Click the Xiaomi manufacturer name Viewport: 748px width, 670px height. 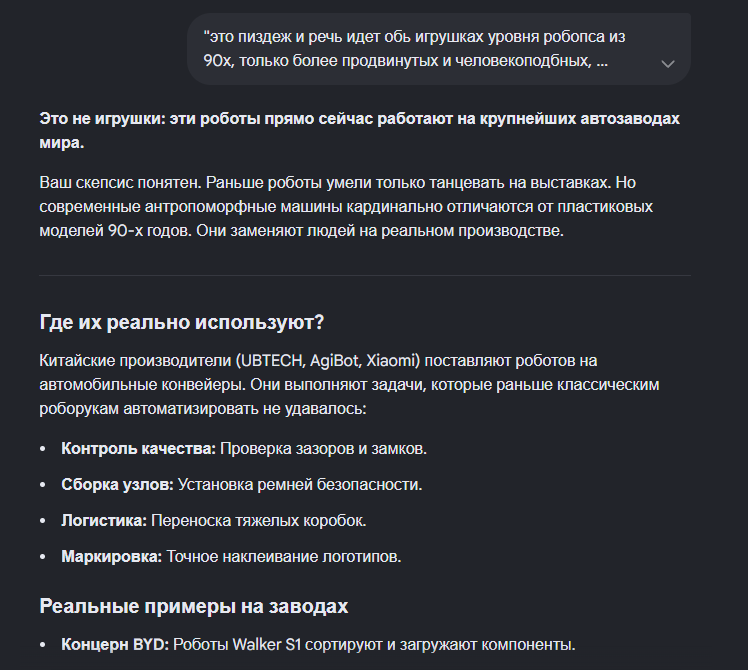click(x=390, y=361)
